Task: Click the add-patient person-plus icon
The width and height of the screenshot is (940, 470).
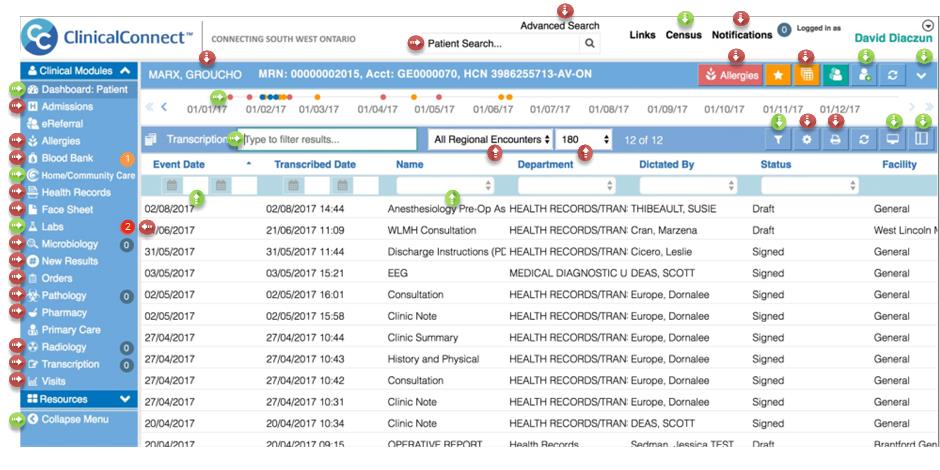Action: coord(864,75)
